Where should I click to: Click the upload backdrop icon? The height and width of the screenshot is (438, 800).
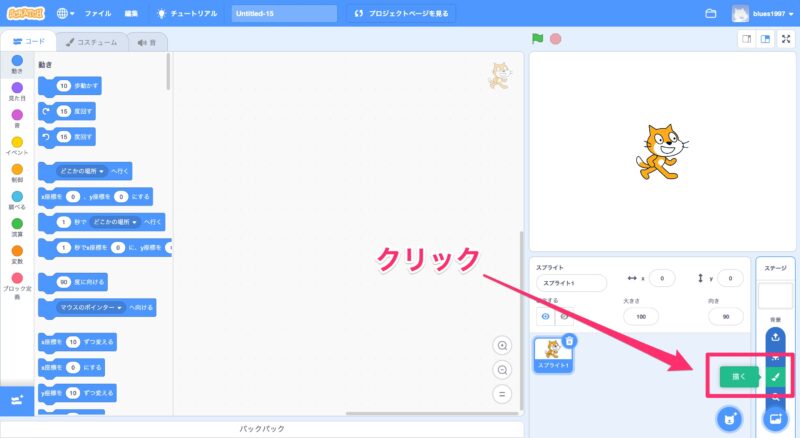pyautogui.click(x=775, y=336)
